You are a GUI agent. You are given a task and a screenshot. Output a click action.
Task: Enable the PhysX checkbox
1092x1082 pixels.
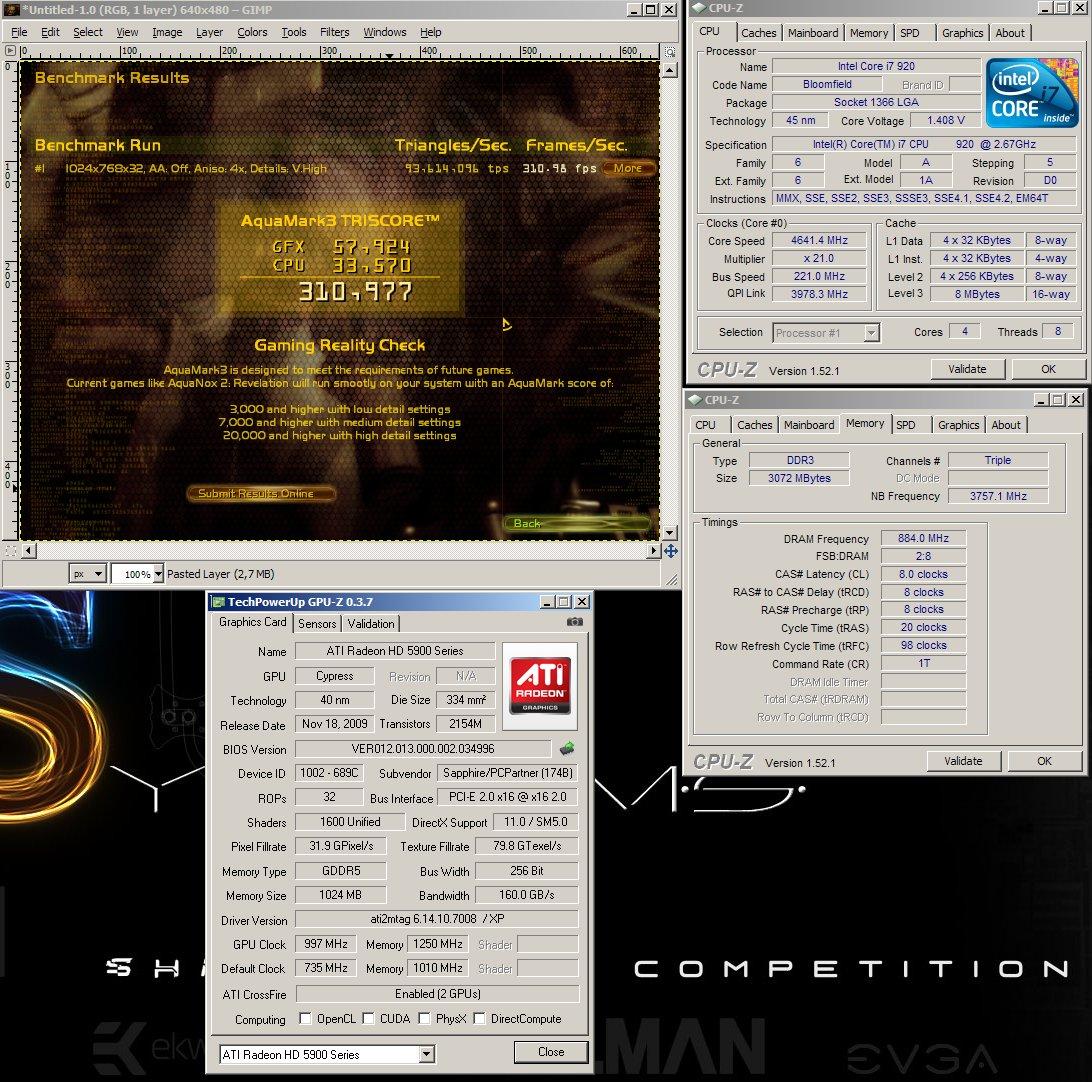pos(424,1018)
